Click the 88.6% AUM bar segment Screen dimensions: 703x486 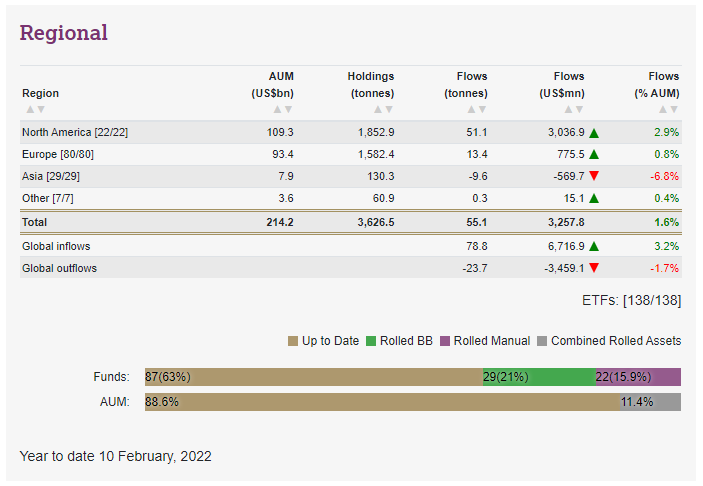coord(380,402)
